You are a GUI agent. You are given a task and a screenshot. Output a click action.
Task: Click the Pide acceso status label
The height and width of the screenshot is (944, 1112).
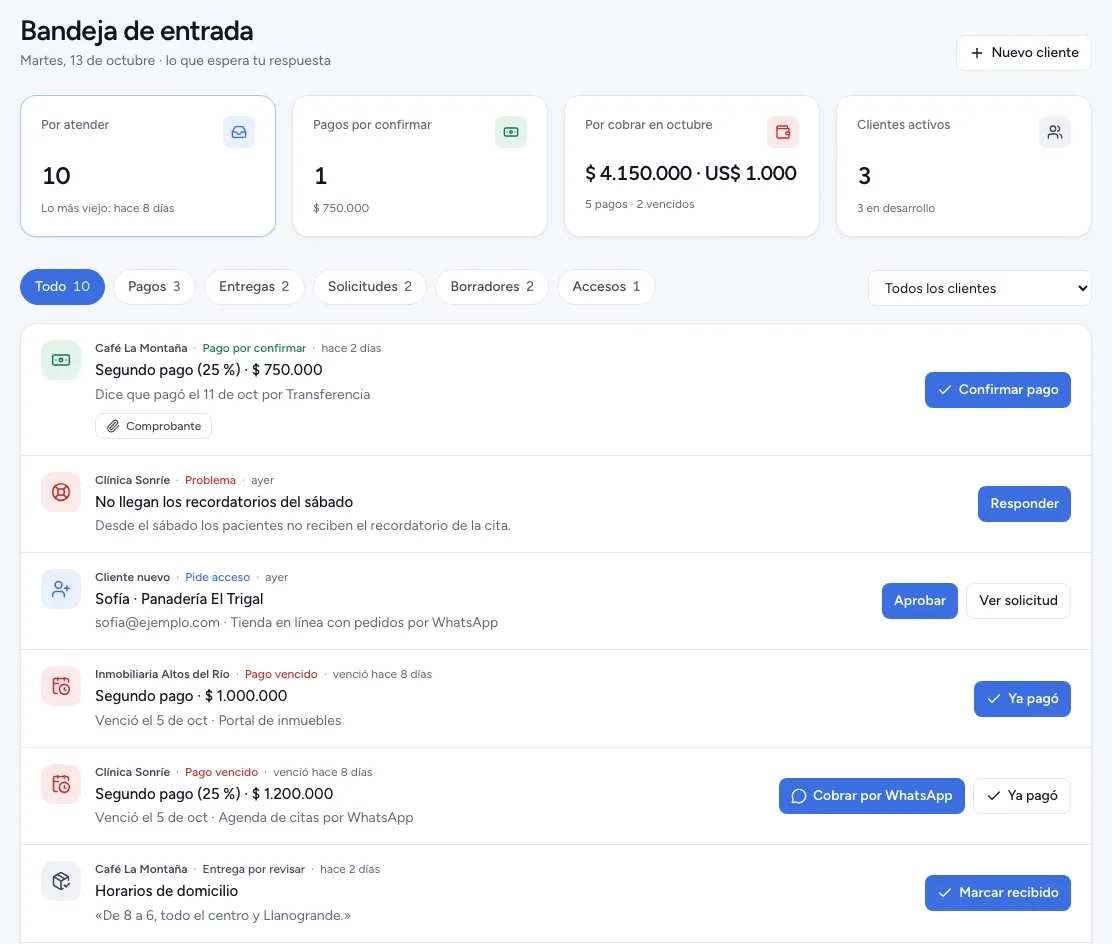pyautogui.click(x=218, y=577)
